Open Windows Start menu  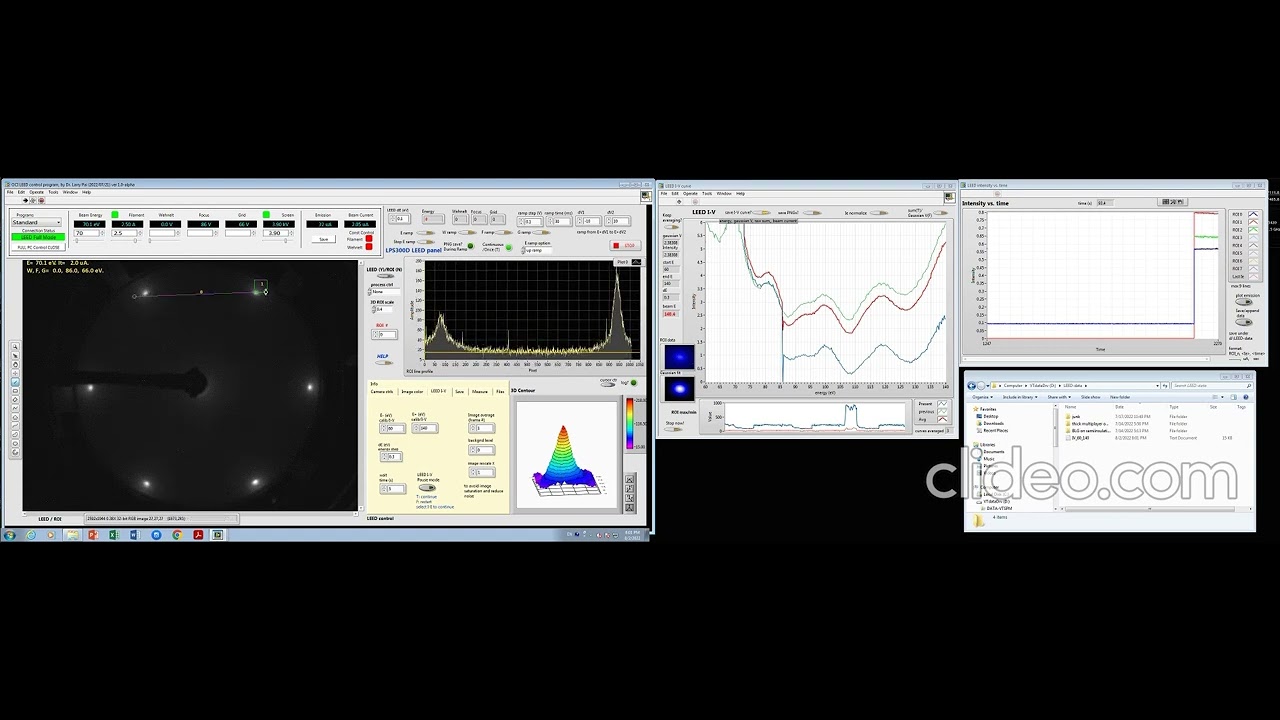pyautogui.click(x=10, y=535)
